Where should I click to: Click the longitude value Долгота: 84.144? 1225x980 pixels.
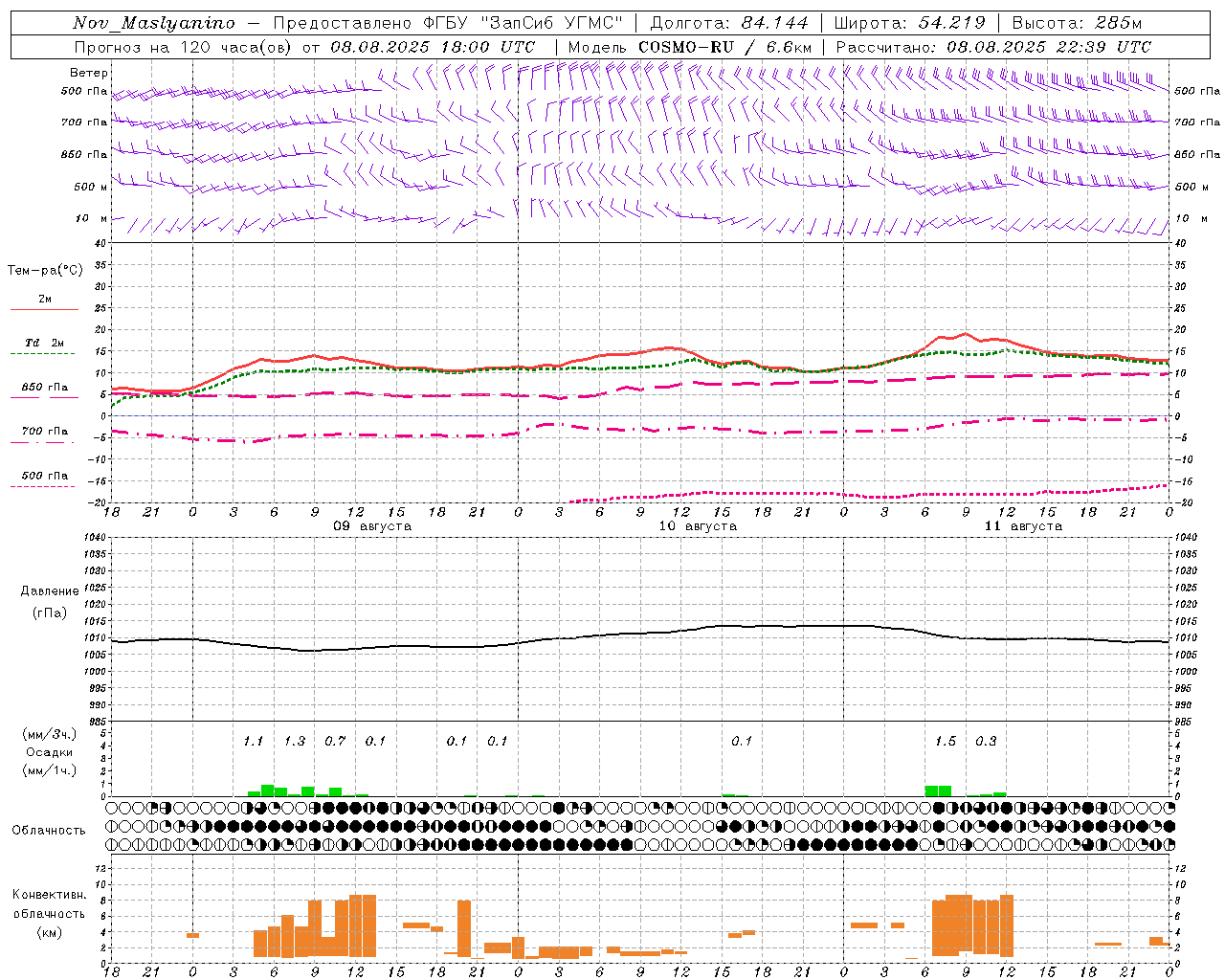click(729, 23)
